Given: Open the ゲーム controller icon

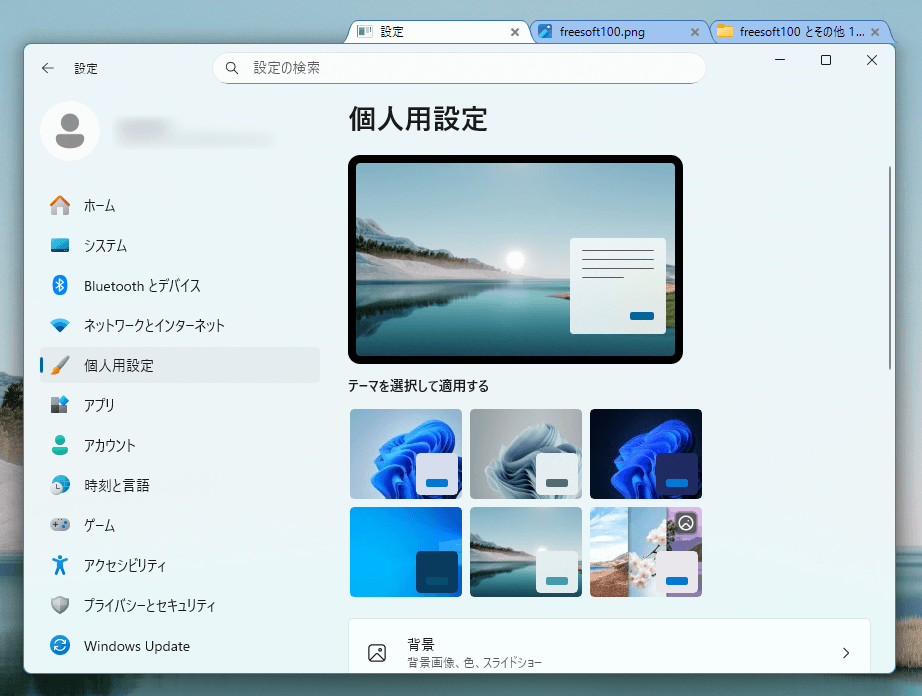Looking at the screenshot, I should (x=60, y=525).
